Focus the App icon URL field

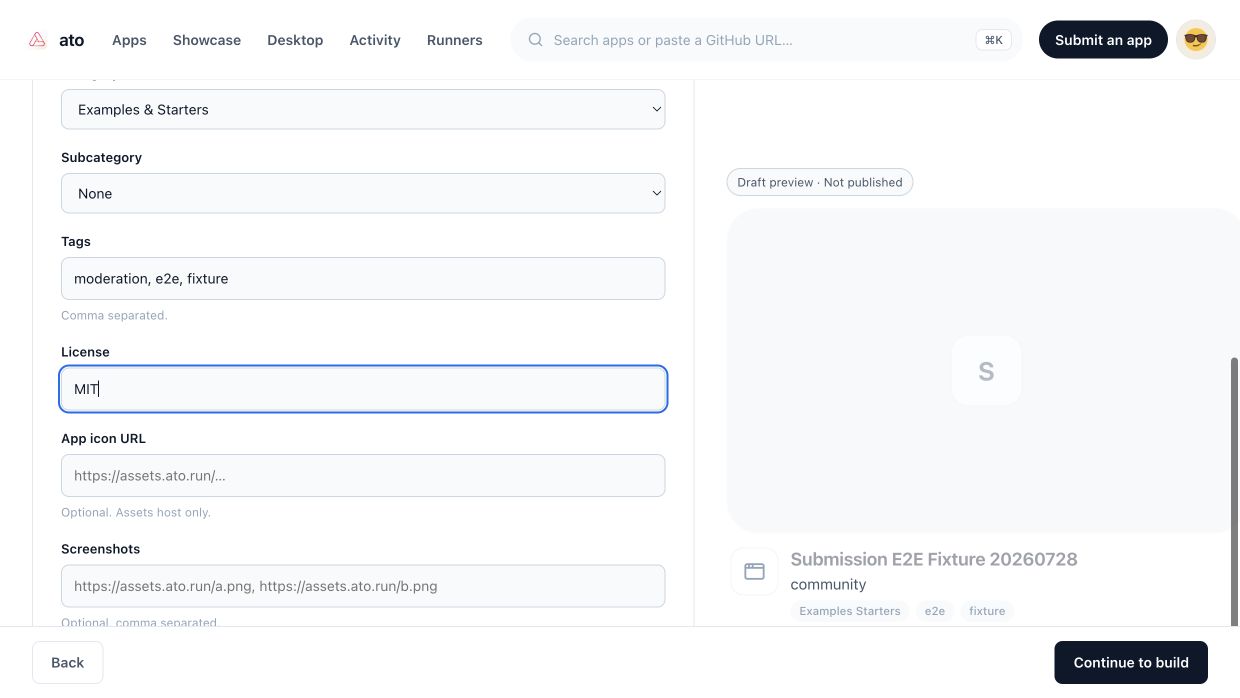[363, 476]
